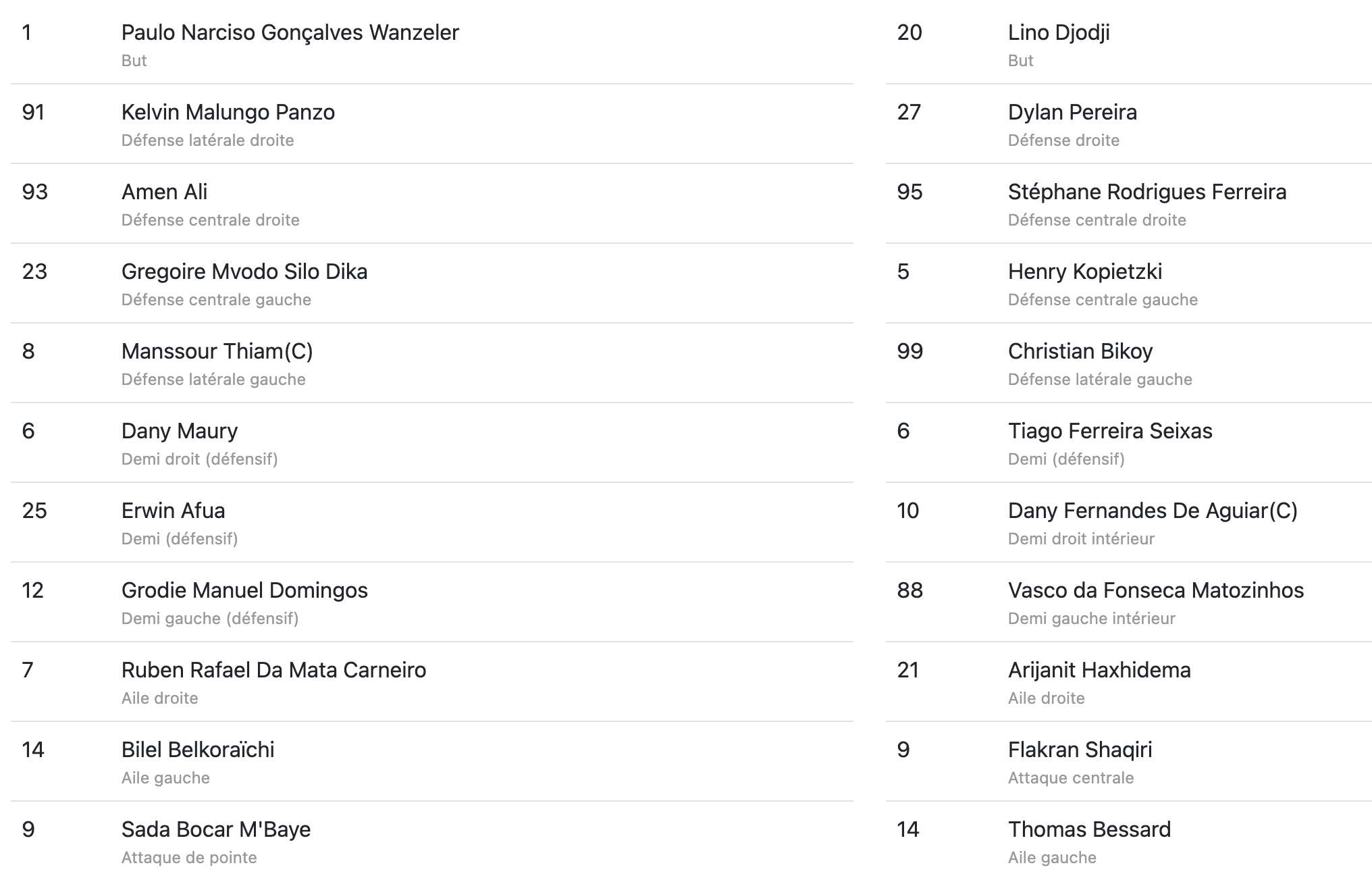This screenshot has height=878, width=1372.
Task: Open Dylan Pereira's player row
Action: click(1129, 124)
